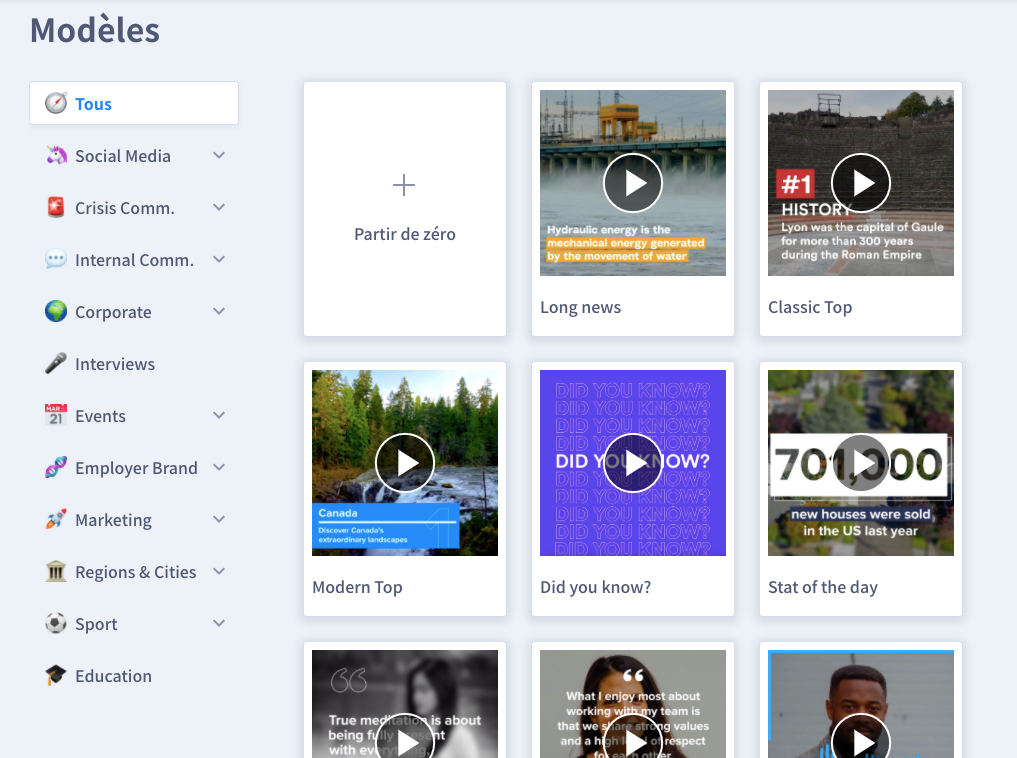Open the Canada forest landscape thumbnail

[x=405, y=463]
